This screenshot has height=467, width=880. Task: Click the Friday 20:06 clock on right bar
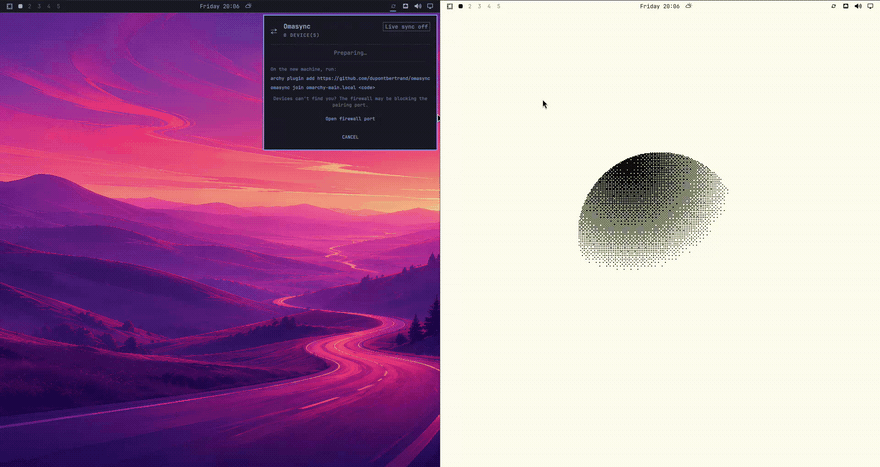pos(659,6)
